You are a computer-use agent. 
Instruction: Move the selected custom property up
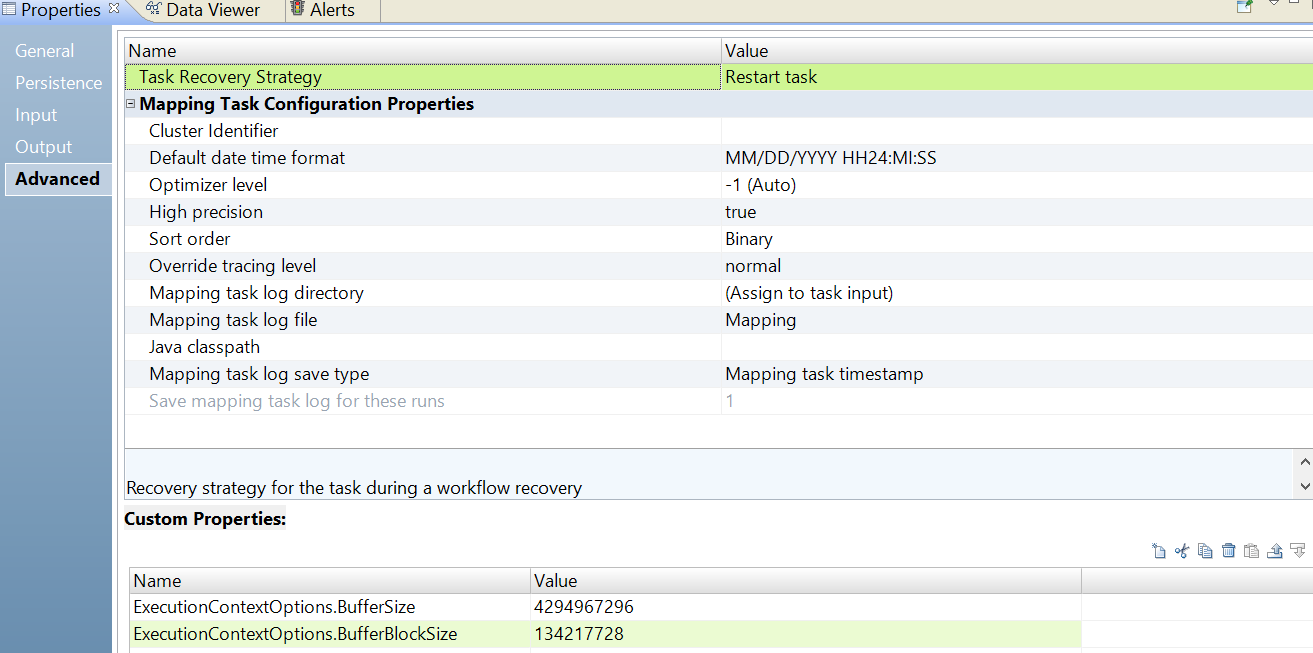point(1275,550)
